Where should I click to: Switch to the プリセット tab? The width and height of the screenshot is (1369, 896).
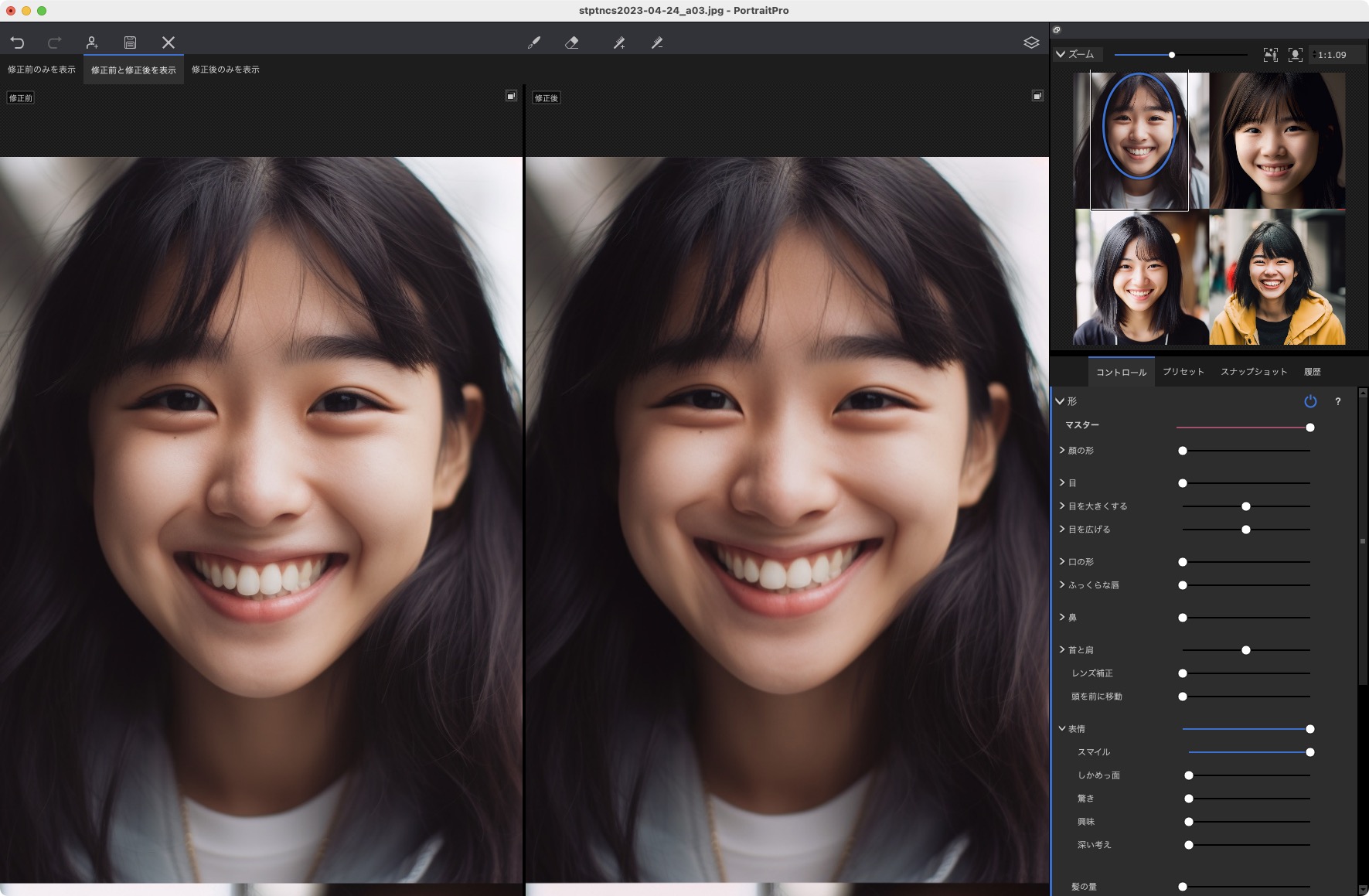[x=1183, y=371]
